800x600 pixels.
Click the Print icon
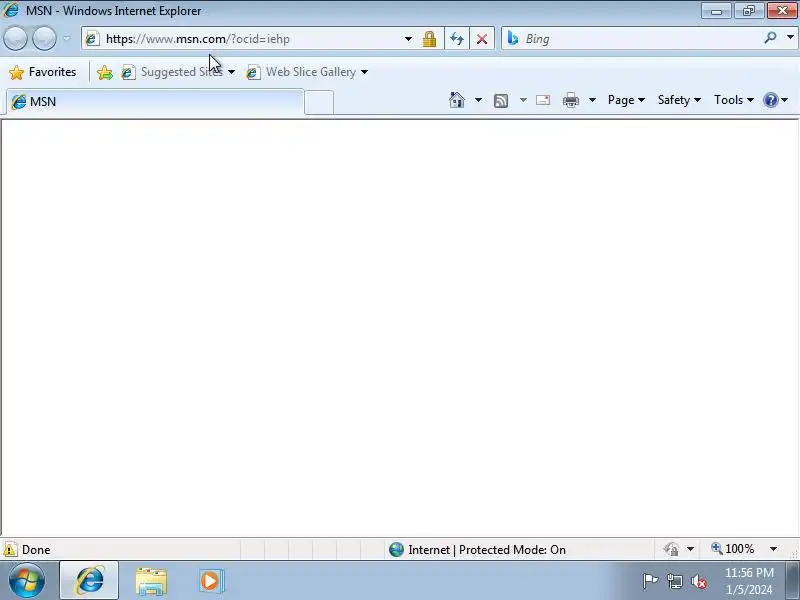(570, 100)
